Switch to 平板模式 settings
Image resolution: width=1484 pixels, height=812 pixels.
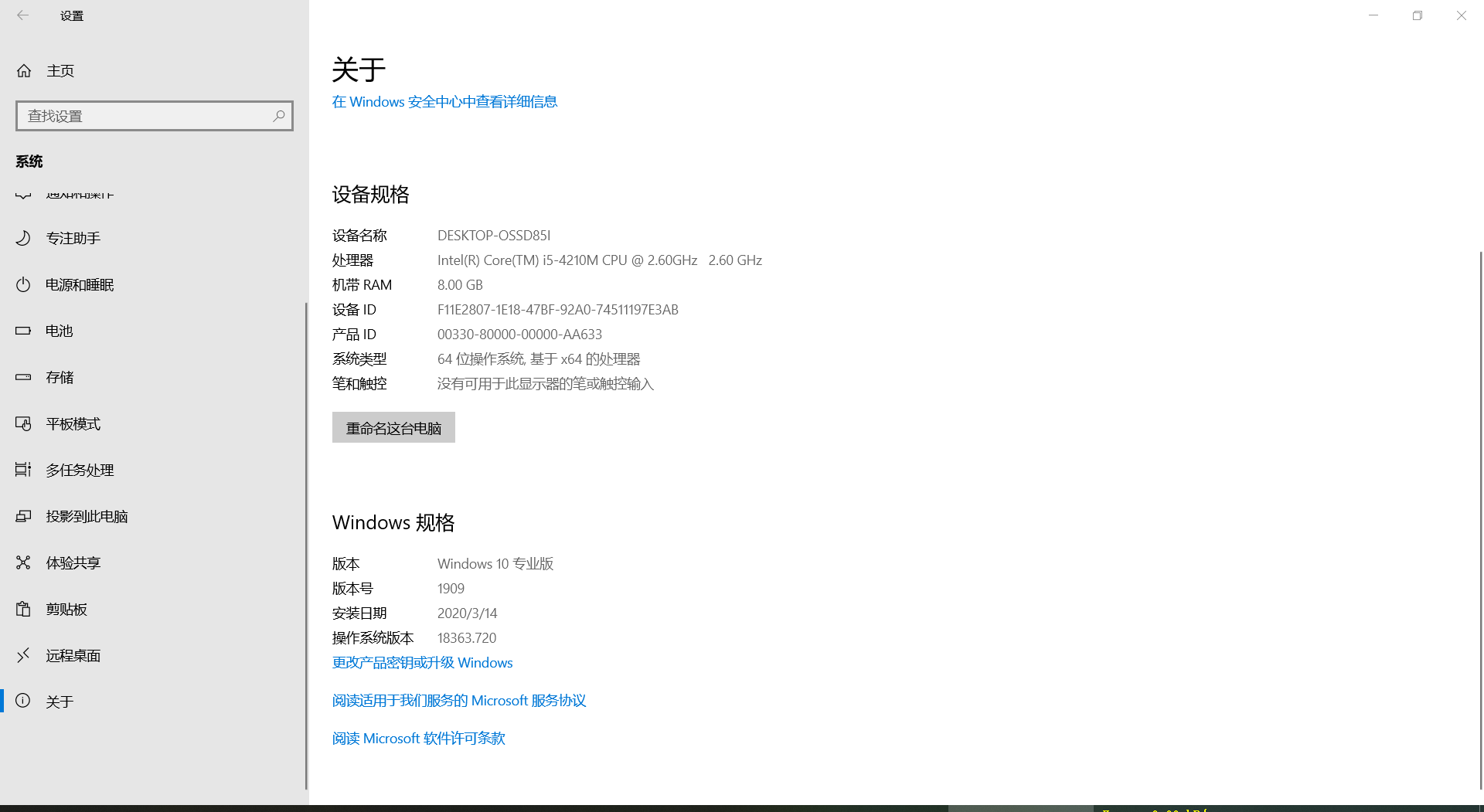click(73, 423)
